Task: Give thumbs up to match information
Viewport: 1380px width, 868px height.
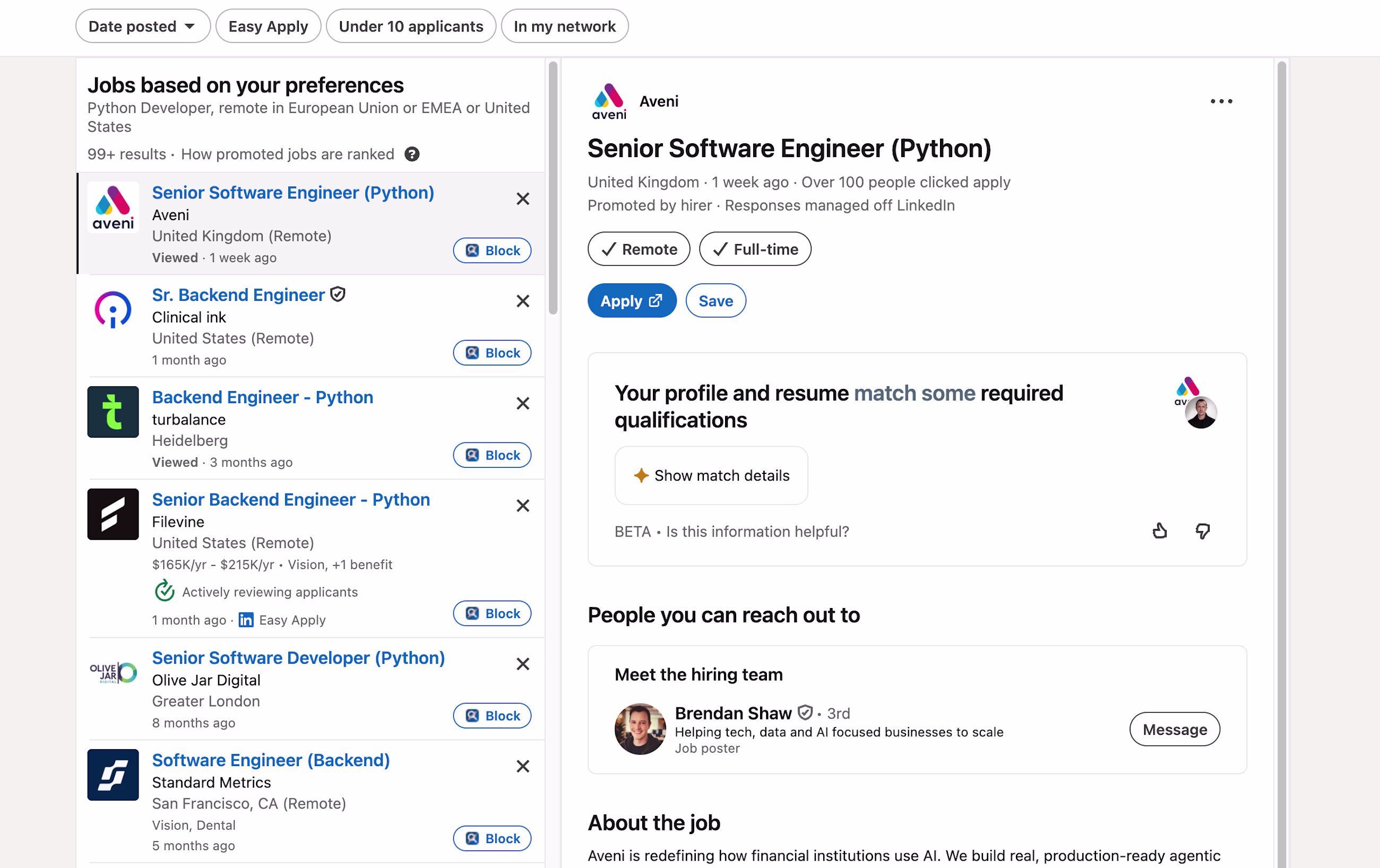Action: point(1159,531)
